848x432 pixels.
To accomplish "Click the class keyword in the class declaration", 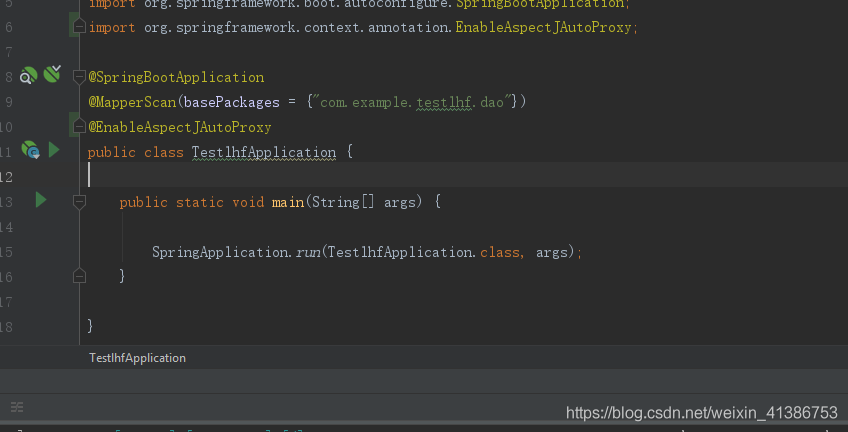I will (x=164, y=152).
